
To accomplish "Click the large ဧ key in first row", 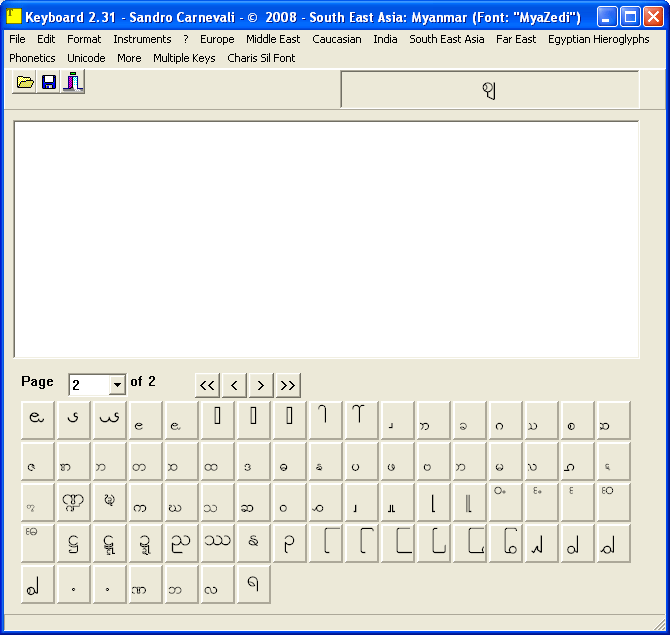I will (37, 420).
